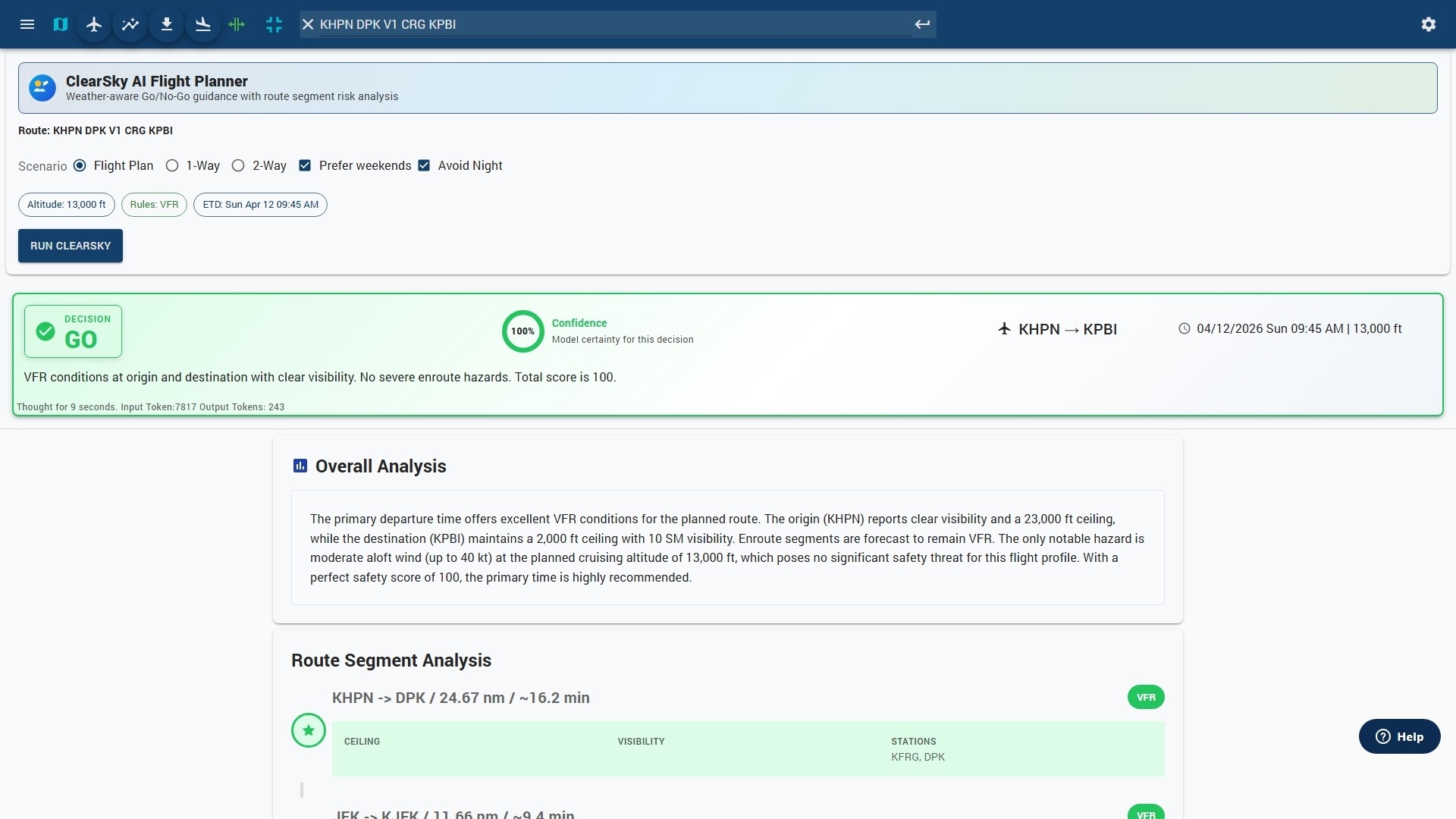Screen dimensions: 1456x819
Task: Submit route with enter arrow icon
Action: coord(922,24)
